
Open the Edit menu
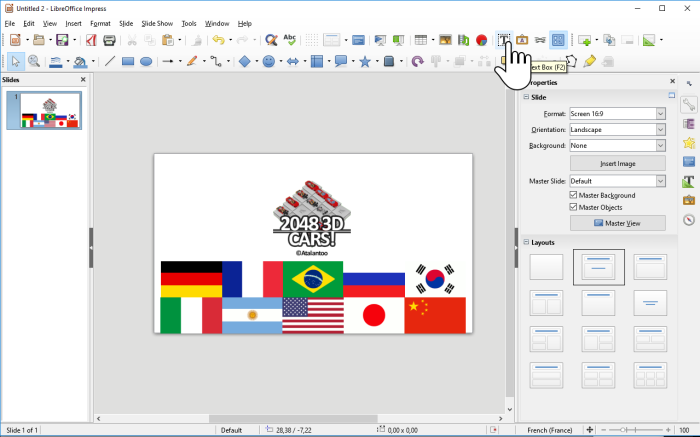(29, 23)
